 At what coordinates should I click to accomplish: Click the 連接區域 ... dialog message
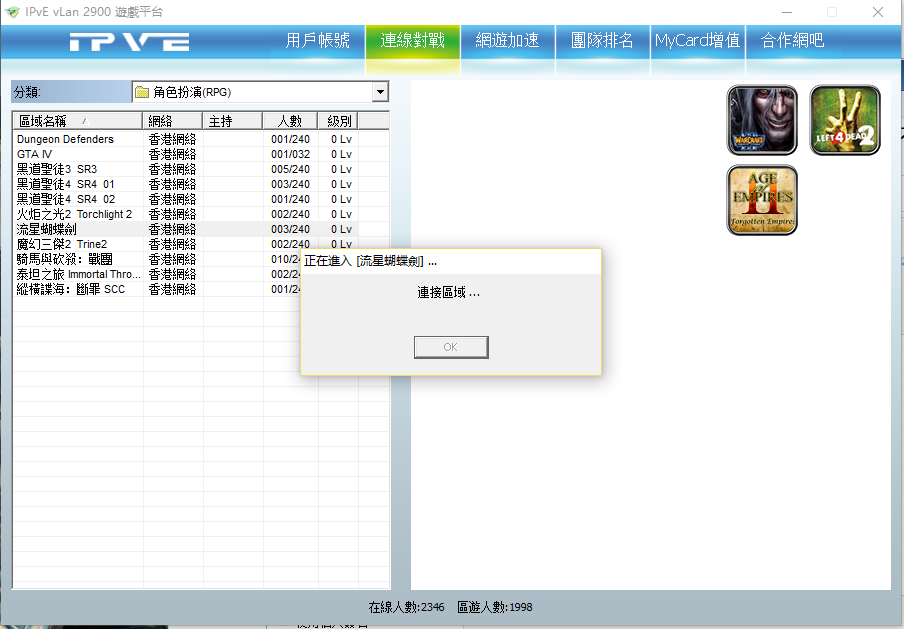[x=449, y=292]
